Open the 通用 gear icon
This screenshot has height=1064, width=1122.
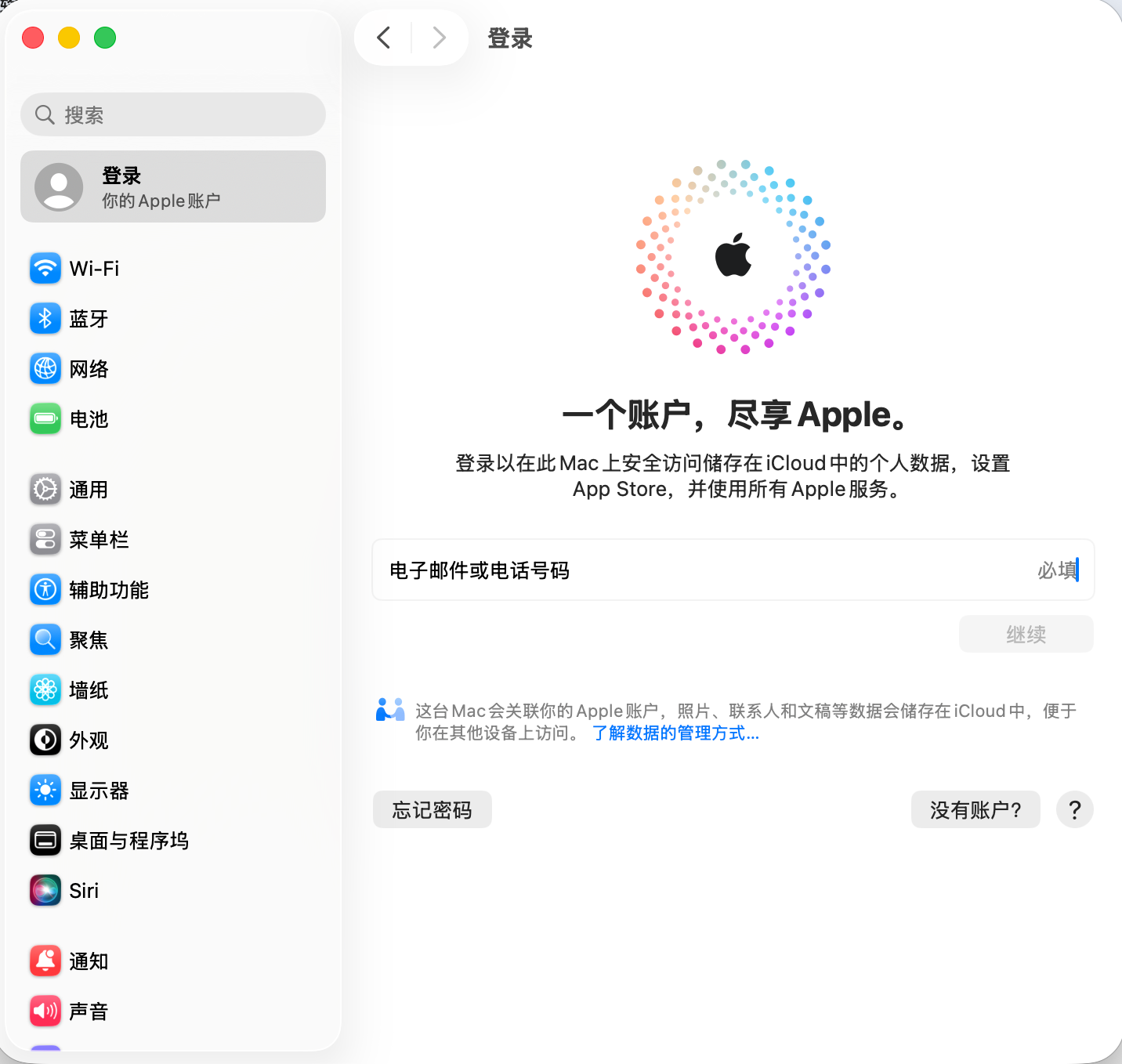(45, 490)
